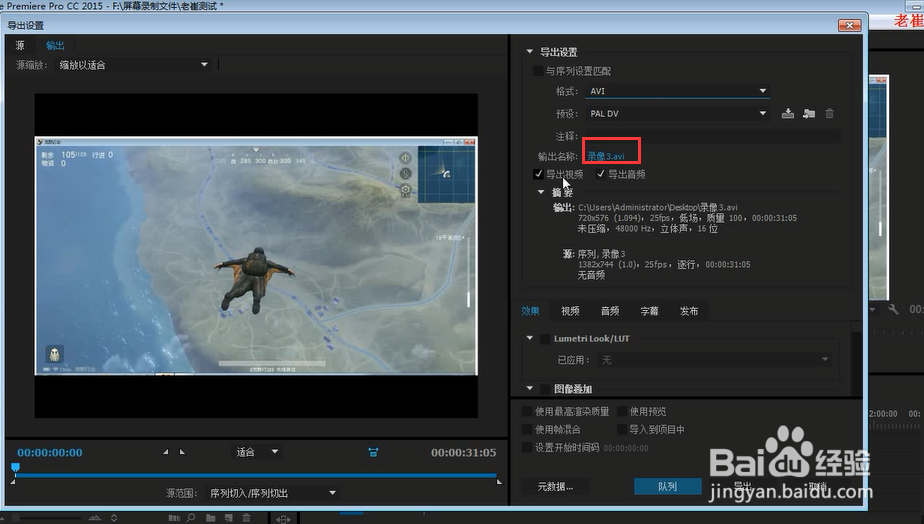Select the 音频 tab

click(x=610, y=311)
